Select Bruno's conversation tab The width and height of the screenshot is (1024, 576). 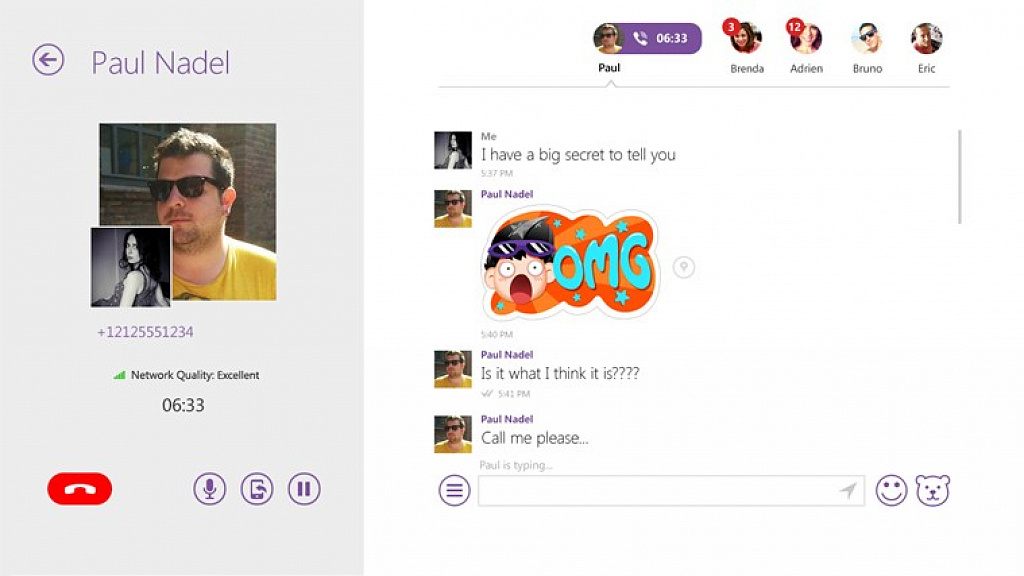[x=867, y=47]
